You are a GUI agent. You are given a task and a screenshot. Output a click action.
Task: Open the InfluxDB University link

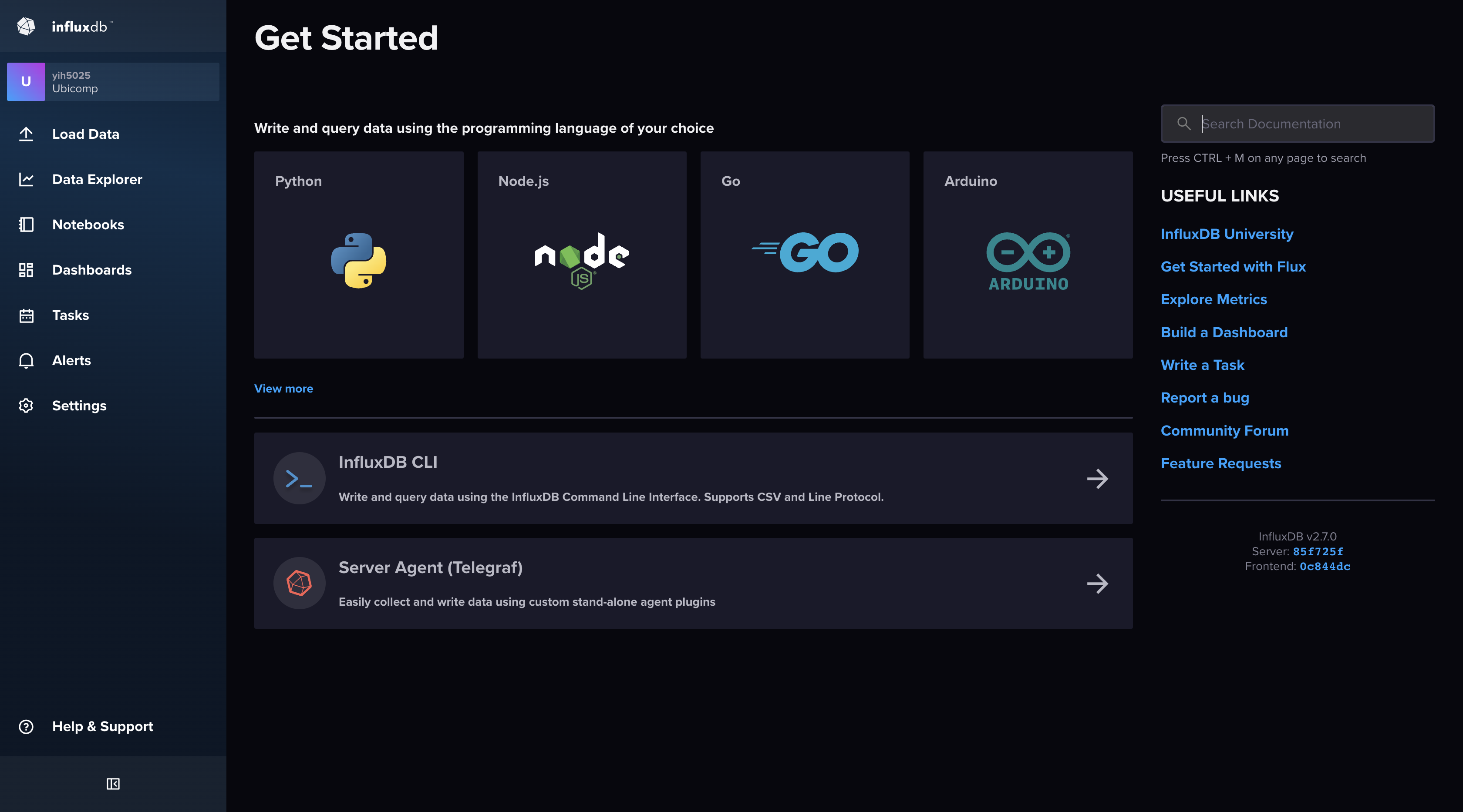coord(1227,234)
